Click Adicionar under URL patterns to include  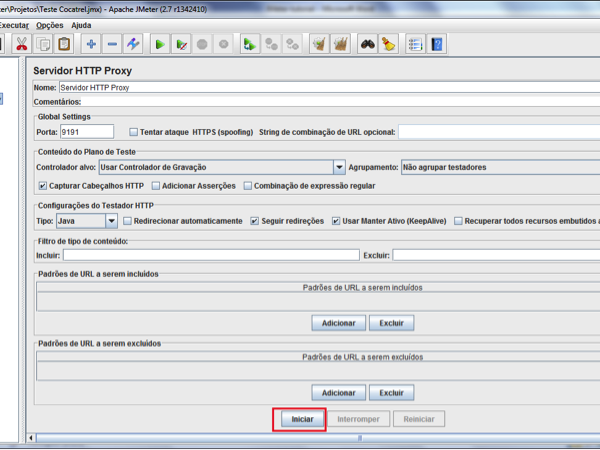pyautogui.click(x=338, y=324)
